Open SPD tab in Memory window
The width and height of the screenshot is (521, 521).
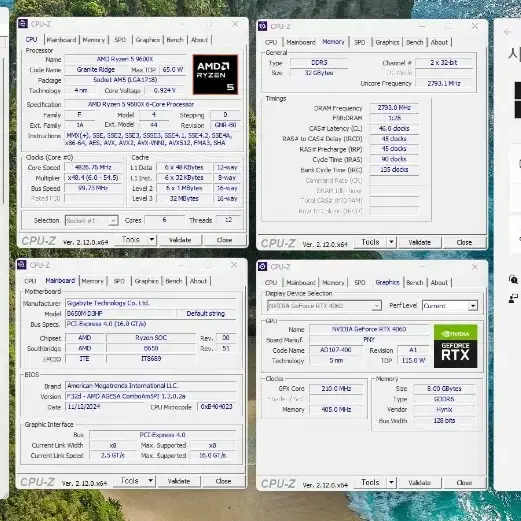point(359,42)
